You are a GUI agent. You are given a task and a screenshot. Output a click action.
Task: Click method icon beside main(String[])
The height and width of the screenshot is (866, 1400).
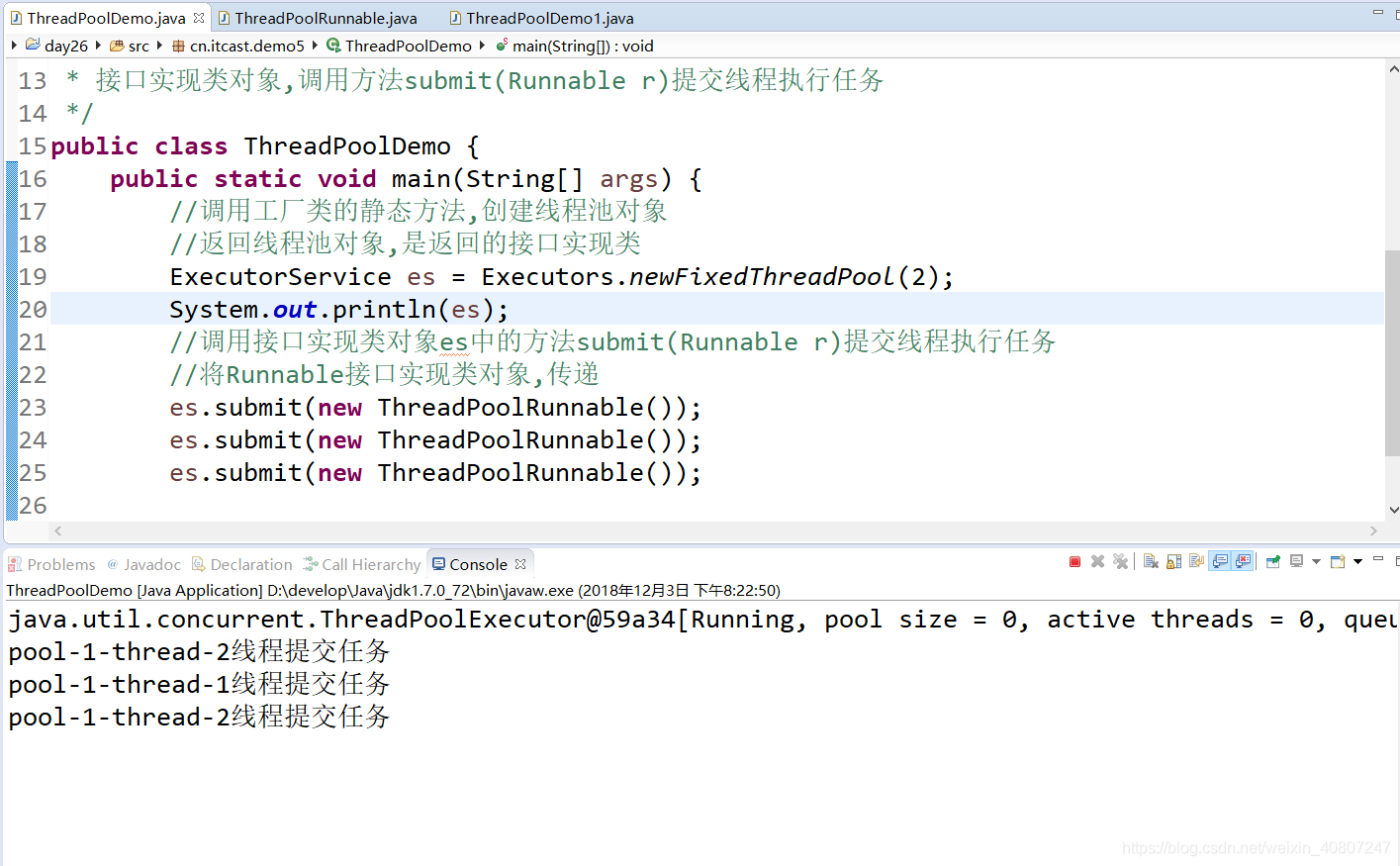(x=502, y=45)
